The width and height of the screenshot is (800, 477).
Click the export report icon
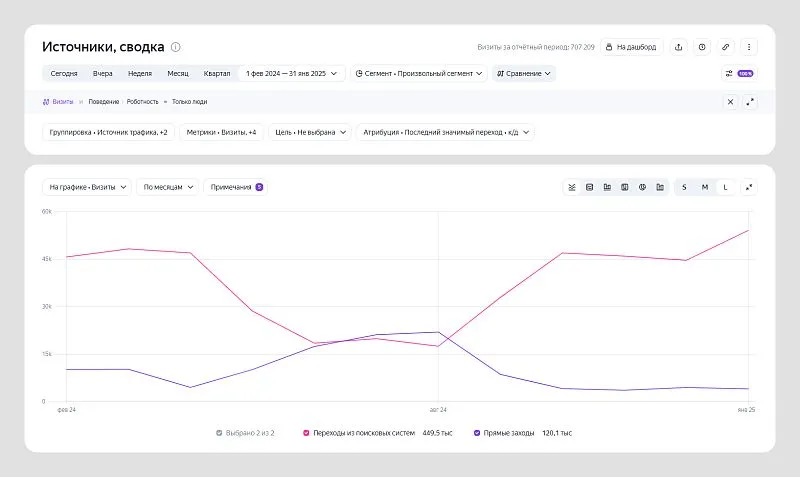[679, 47]
